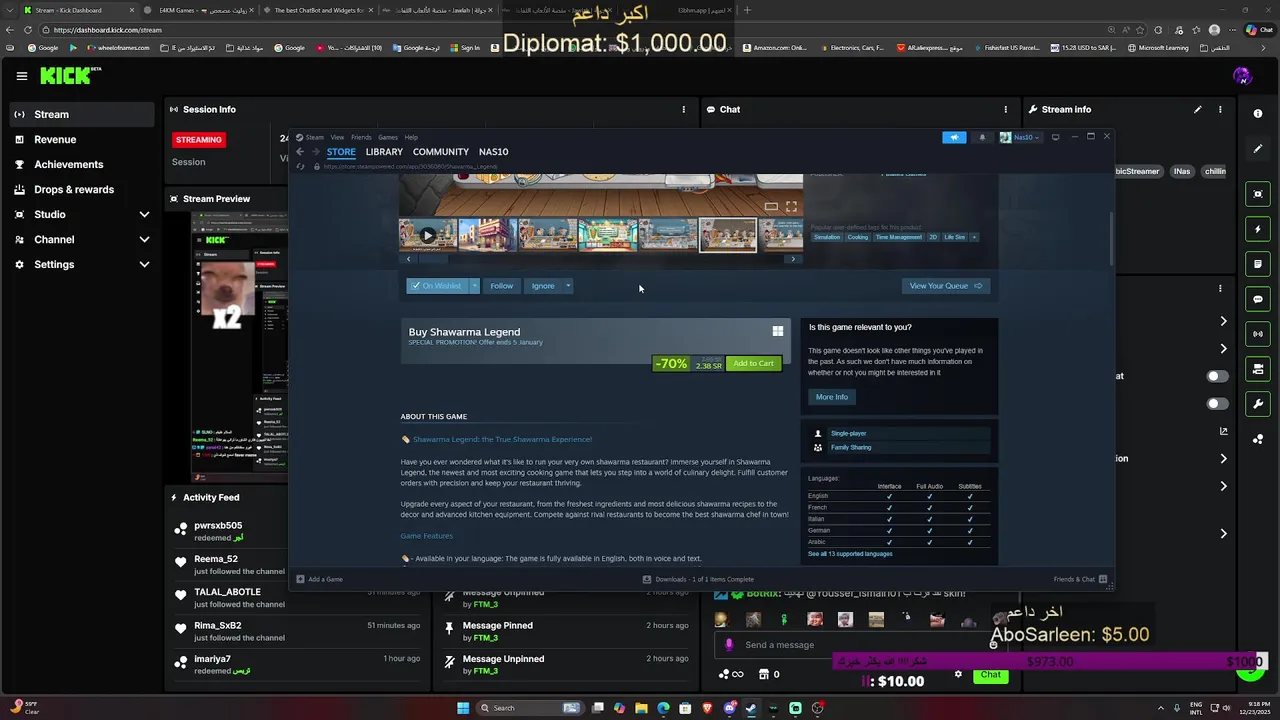Expand the Channel sidebar group
This screenshot has height=720, width=1280.
82,239
